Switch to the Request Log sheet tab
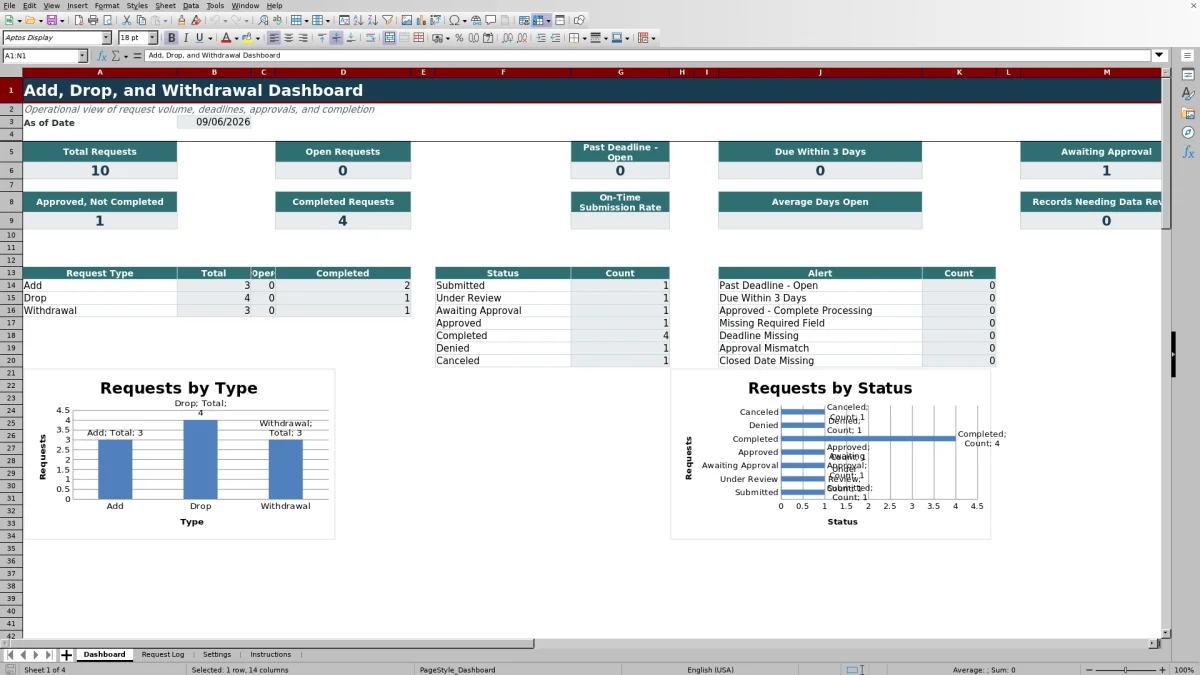Image resolution: width=1200 pixels, height=675 pixels. (x=163, y=654)
